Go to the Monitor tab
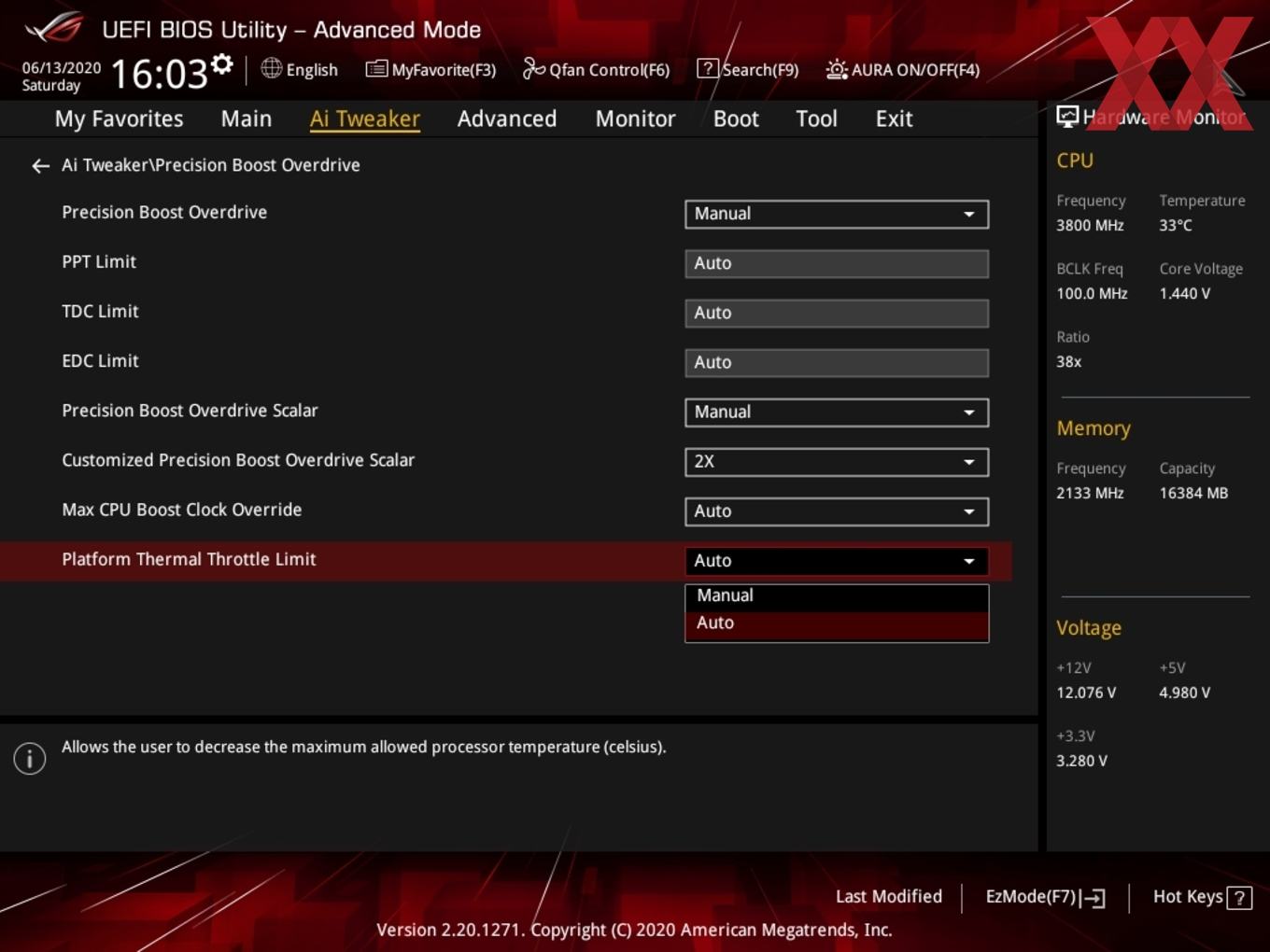 (635, 119)
